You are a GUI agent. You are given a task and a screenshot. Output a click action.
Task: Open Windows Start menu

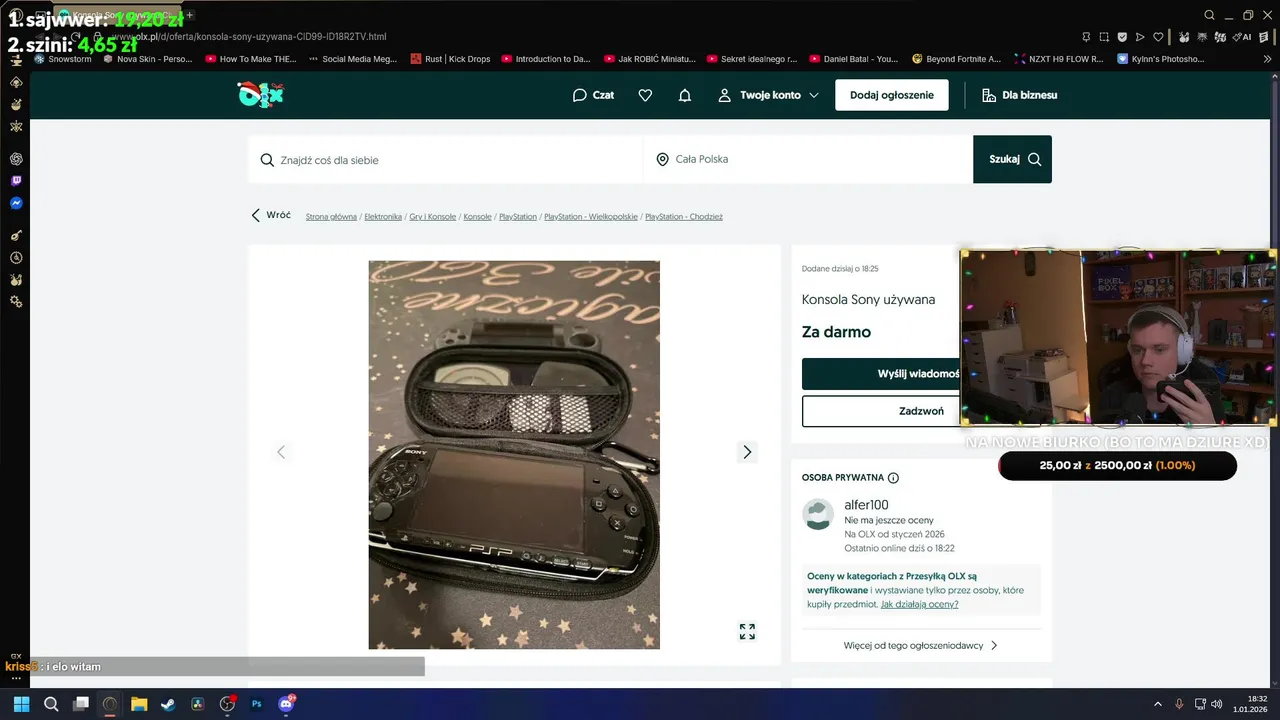[x=21, y=704]
